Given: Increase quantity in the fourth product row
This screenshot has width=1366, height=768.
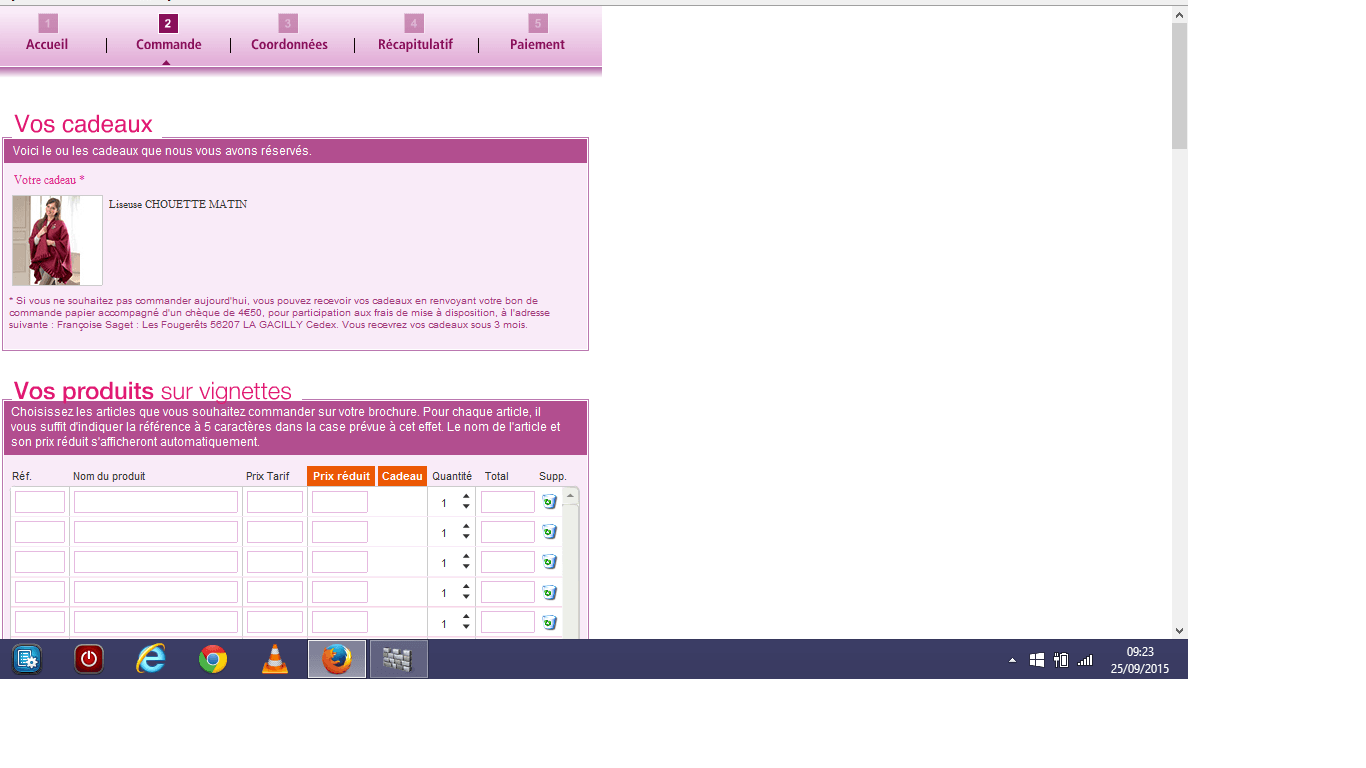Looking at the screenshot, I should coord(466,587).
